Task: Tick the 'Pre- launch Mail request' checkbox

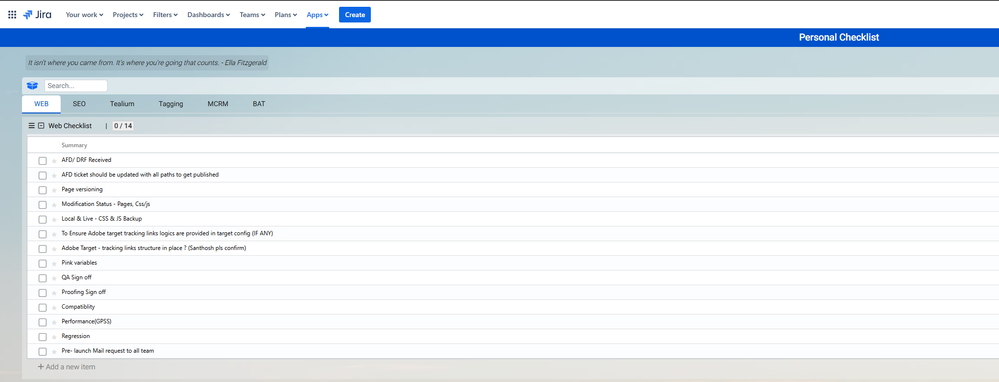Action: (43, 351)
